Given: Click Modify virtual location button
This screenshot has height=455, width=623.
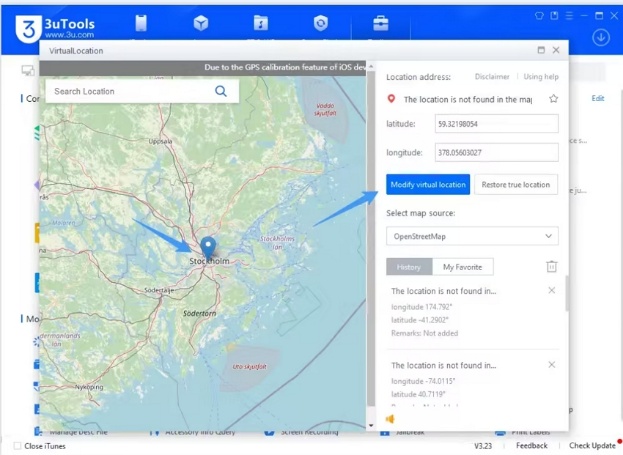Looking at the screenshot, I should tap(428, 184).
